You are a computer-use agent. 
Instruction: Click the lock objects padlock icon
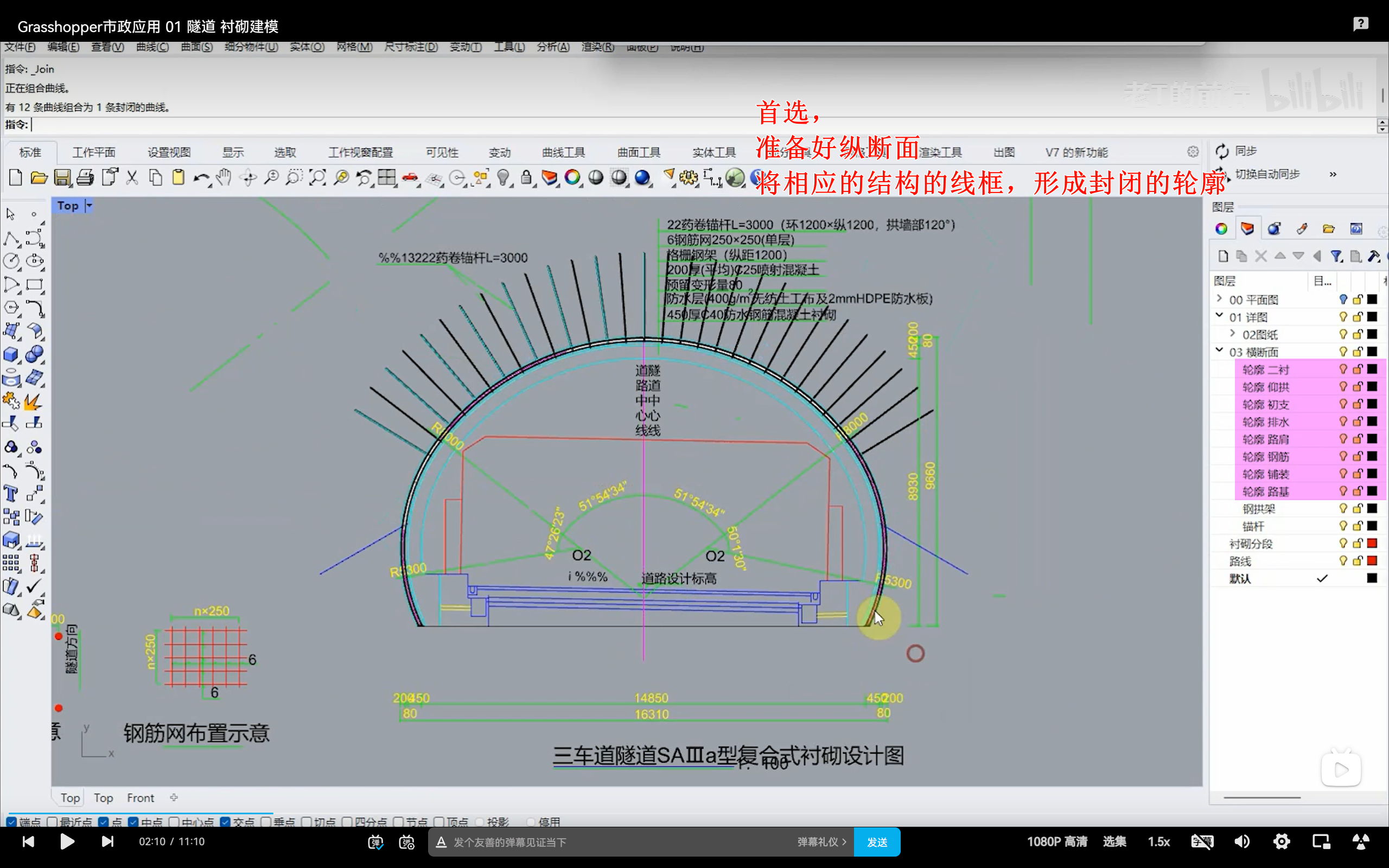pyautogui.click(x=526, y=178)
